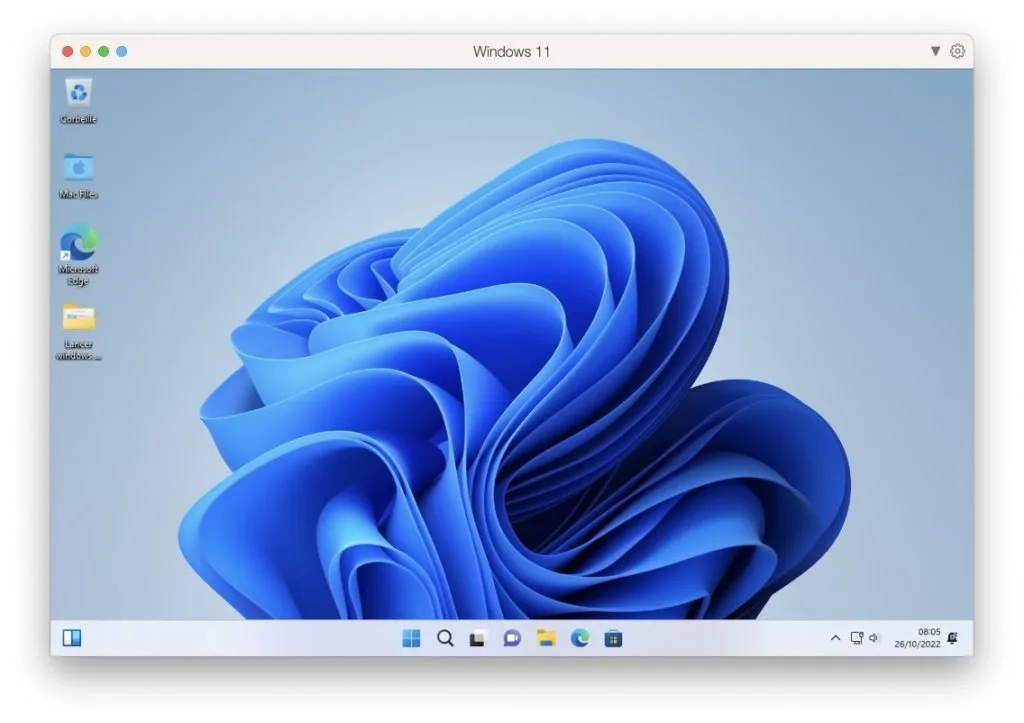Screen dimensions: 1024x723
Task: Open the Windows Start menu
Action: 411,638
